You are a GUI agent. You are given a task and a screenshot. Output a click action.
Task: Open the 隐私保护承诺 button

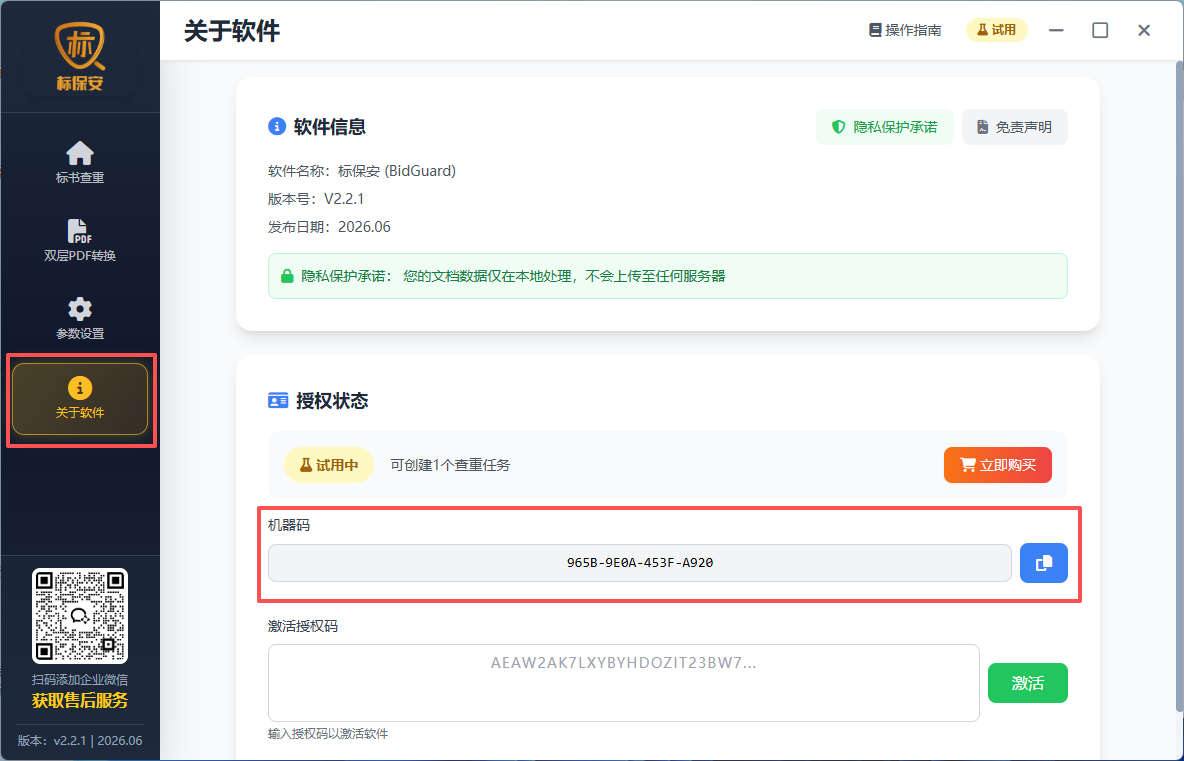pos(884,127)
